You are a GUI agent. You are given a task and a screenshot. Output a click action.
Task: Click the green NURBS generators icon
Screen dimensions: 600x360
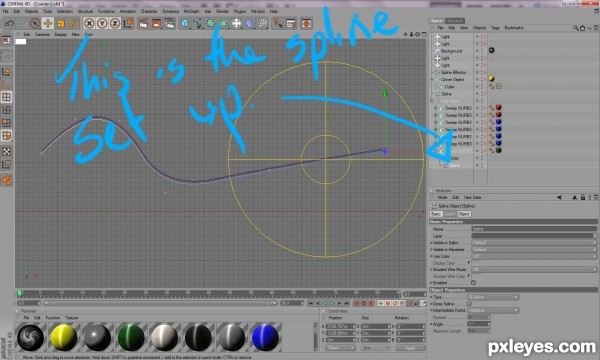tap(211, 24)
